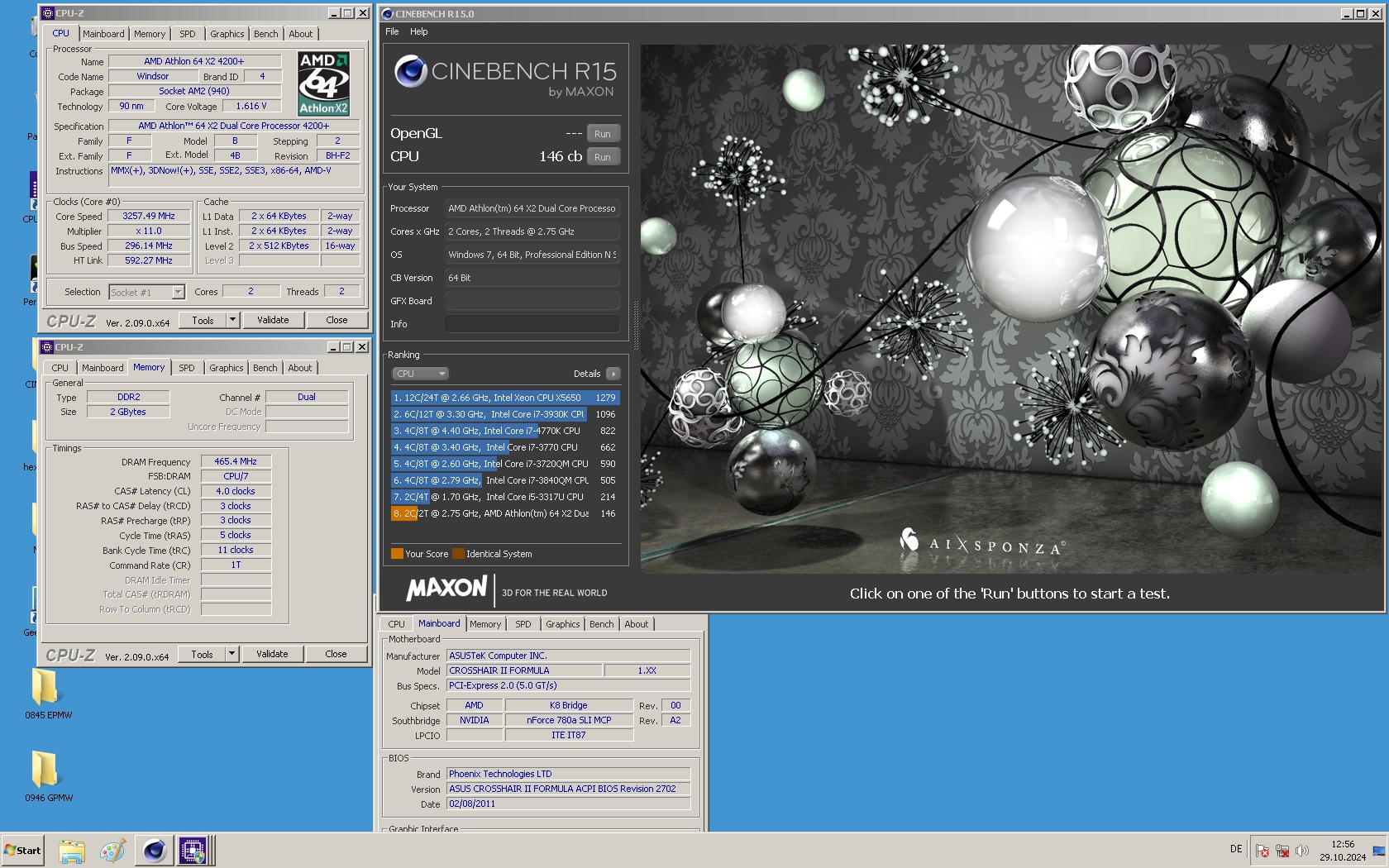Select the Graphics tab in the Mainboard CPU-Z window
Viewport: 1389px width, 868px height.
coord(562,624)
